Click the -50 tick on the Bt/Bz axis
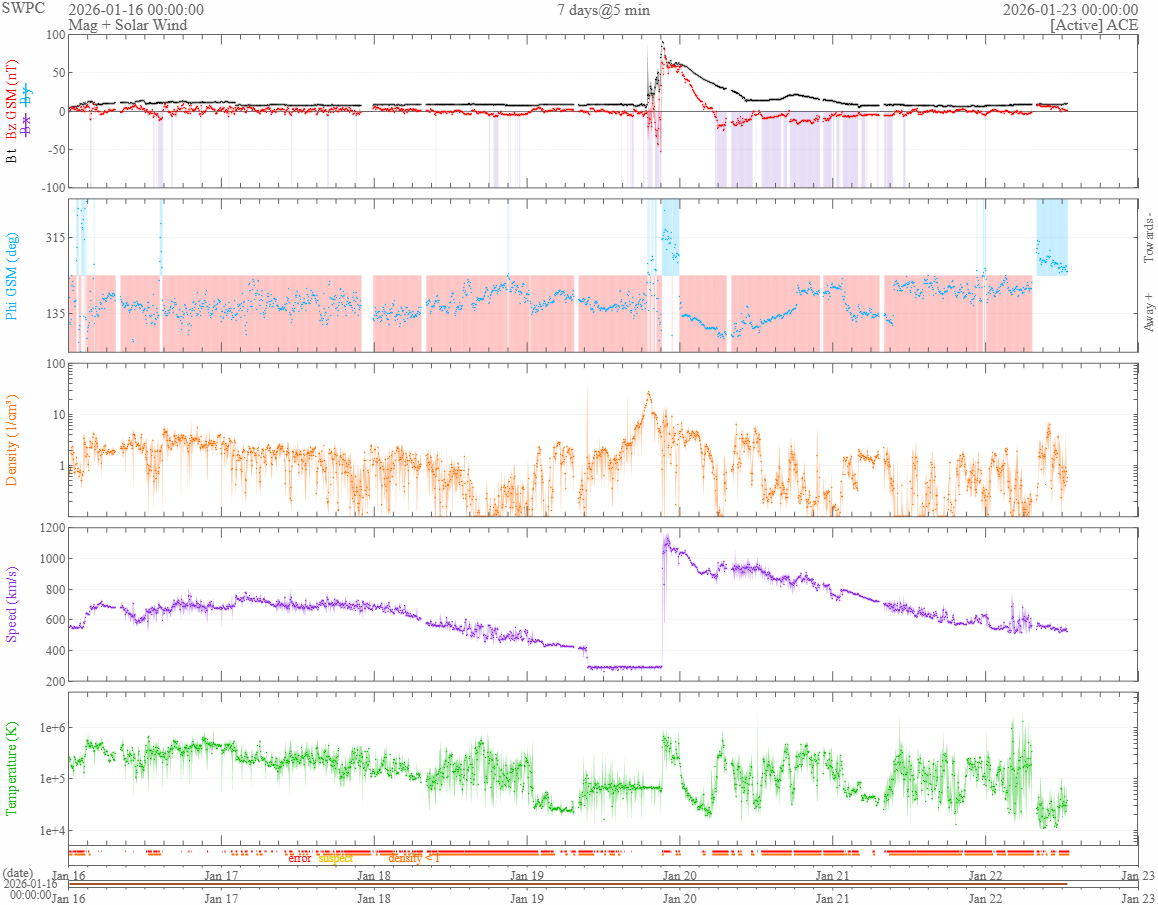Viewport: 1158px width, 905px height. (55, 149)
